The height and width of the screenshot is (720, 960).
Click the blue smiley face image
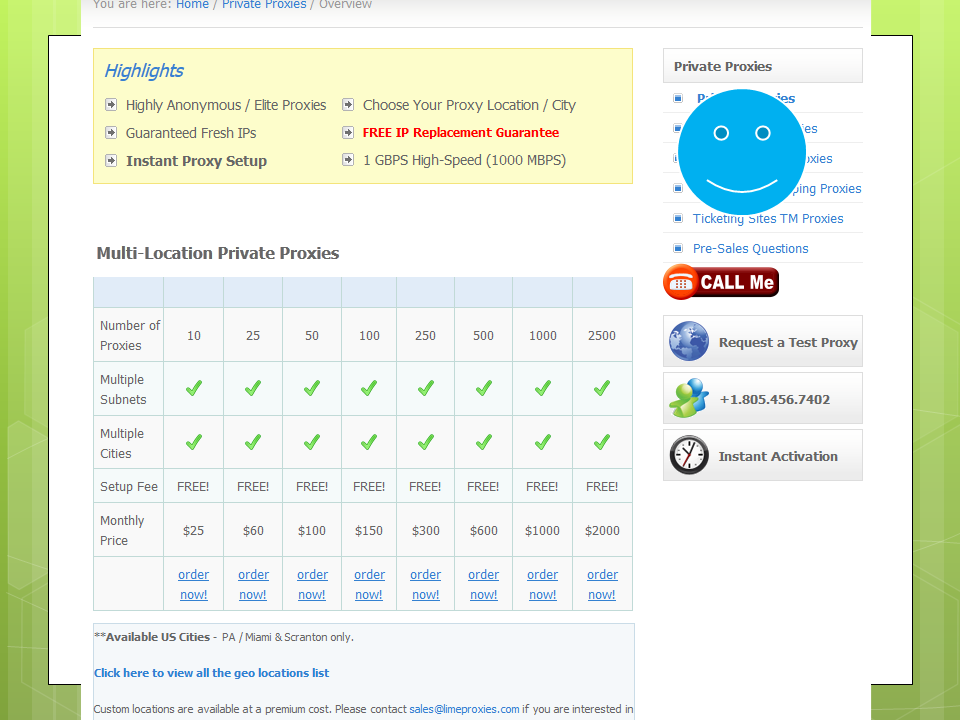(x=742, y=152)
